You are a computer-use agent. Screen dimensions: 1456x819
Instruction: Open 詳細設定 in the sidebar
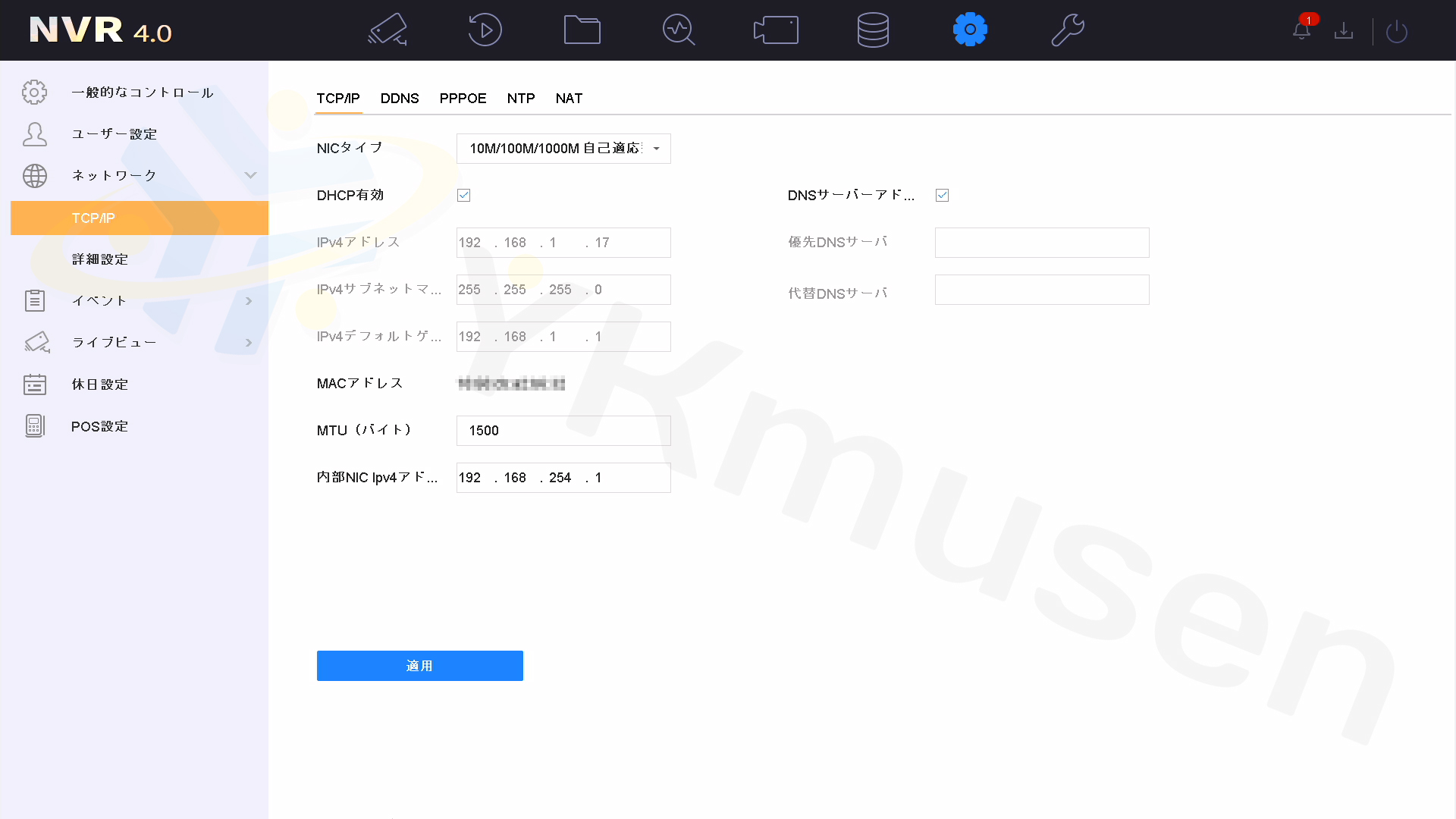pos(100,259)
